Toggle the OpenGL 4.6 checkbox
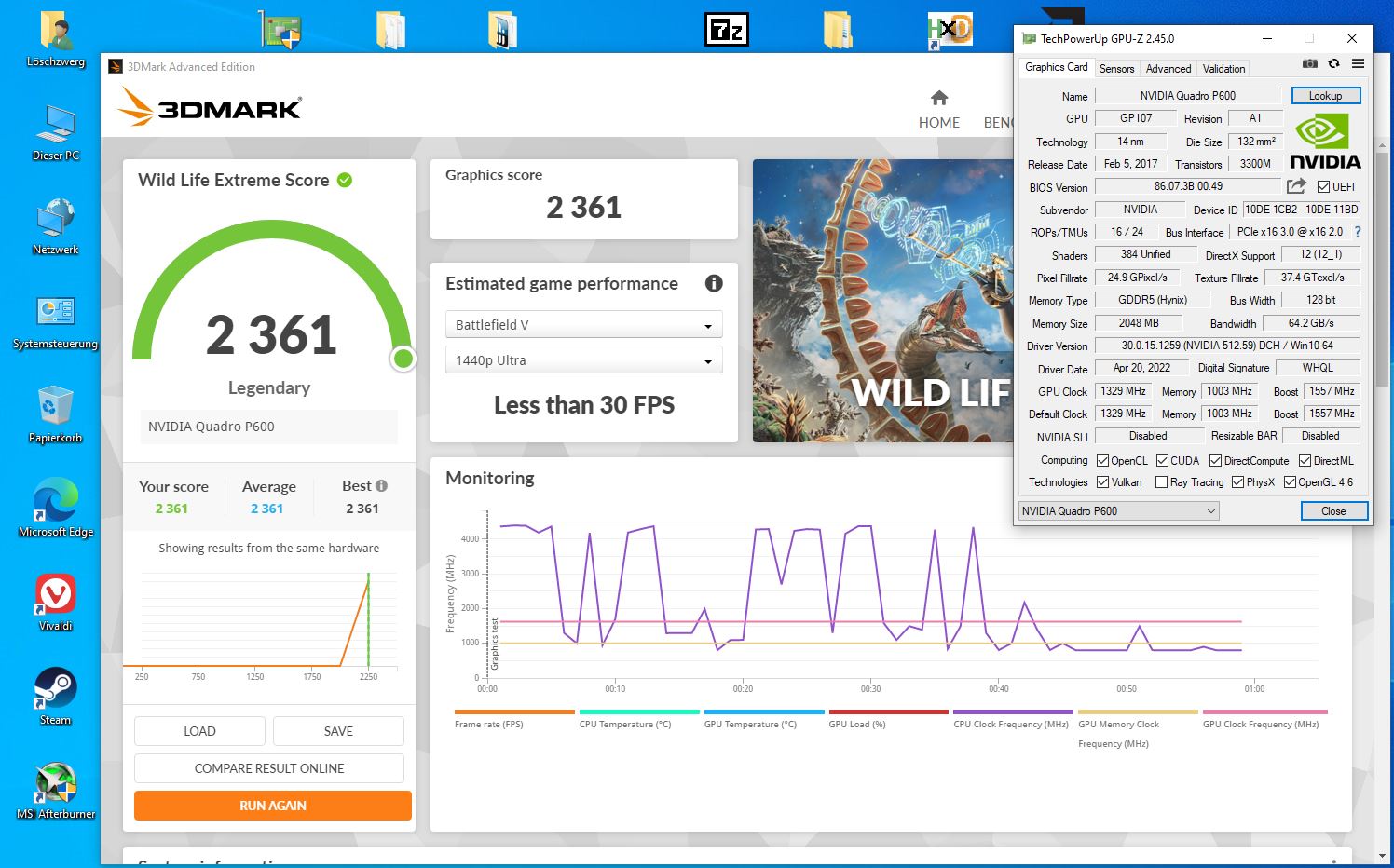1394x868 pixels. click(1290, 482)
